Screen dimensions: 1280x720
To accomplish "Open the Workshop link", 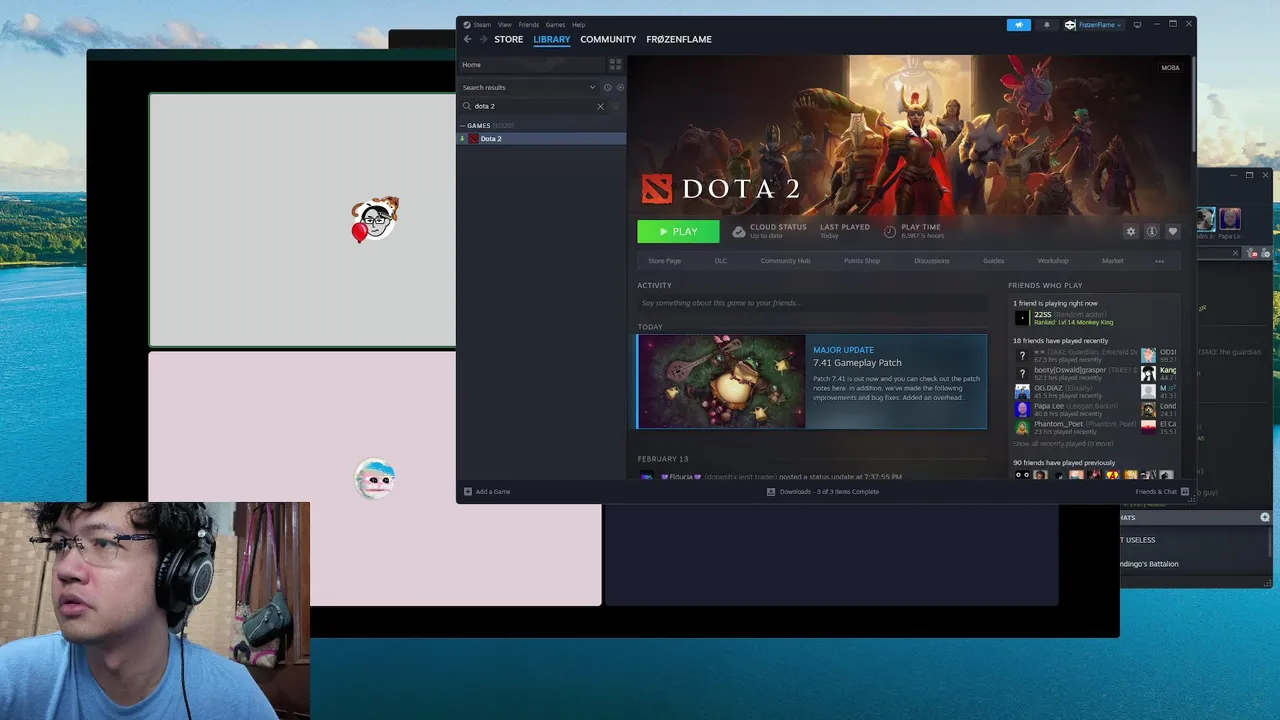I will pyautogui.click(x=1052, y=261).
